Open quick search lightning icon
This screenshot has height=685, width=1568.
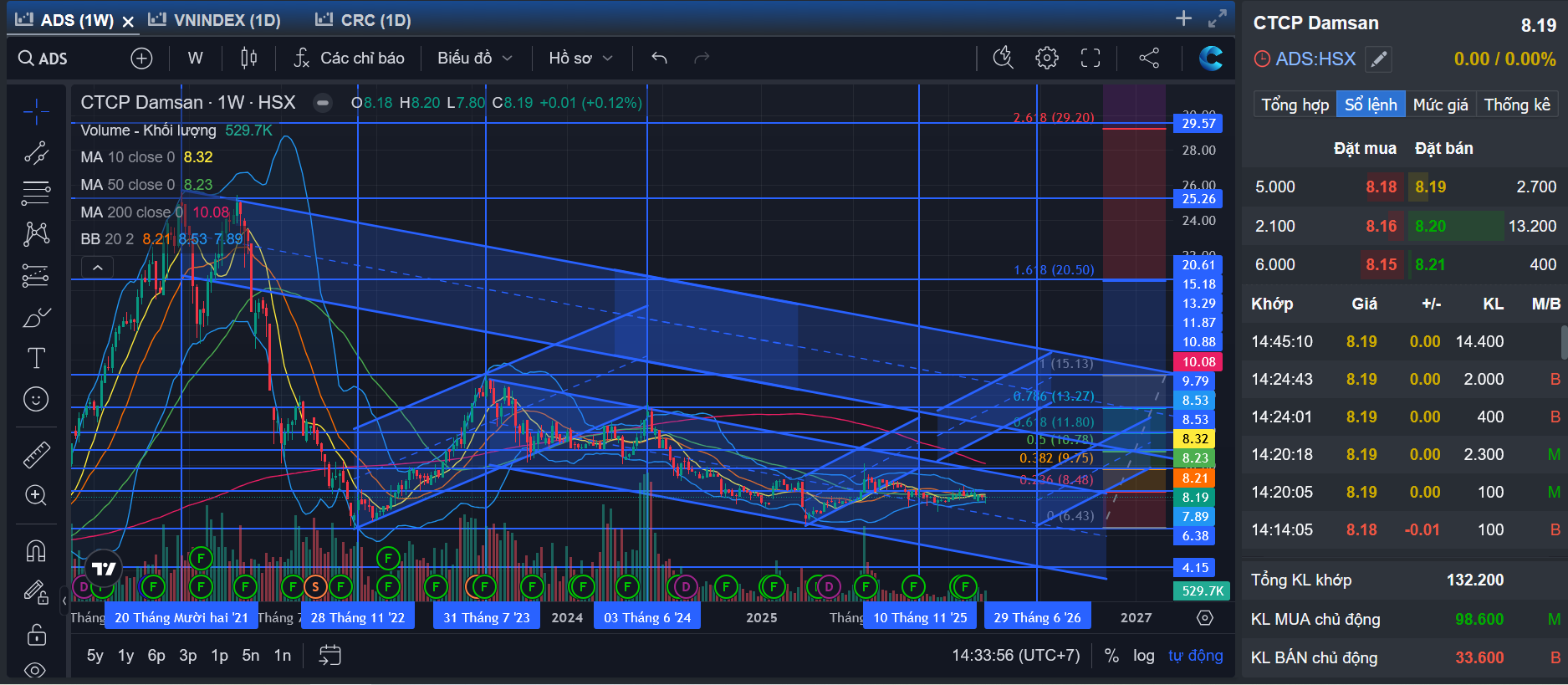tap(1003, 58)
